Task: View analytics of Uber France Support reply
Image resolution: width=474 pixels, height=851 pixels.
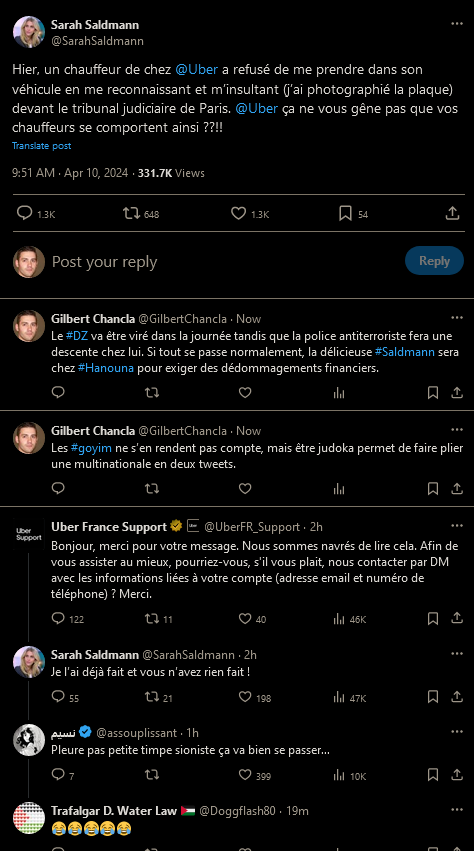Action: coord(339,618)
